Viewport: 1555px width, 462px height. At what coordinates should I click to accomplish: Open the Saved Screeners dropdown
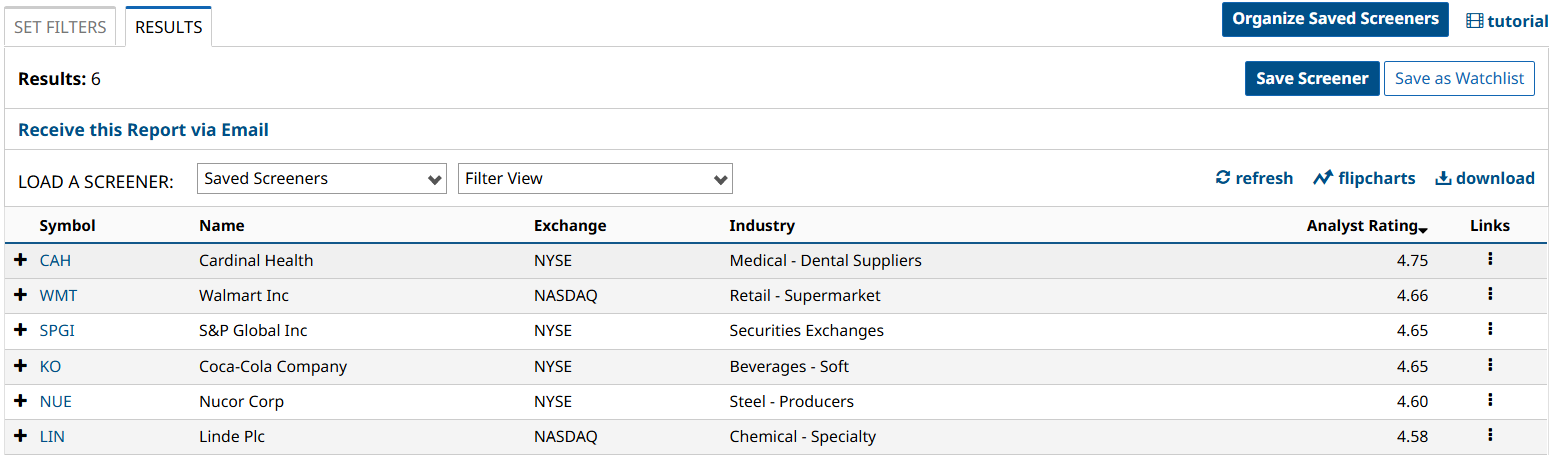pyautogui.click(x=322, y=179)
